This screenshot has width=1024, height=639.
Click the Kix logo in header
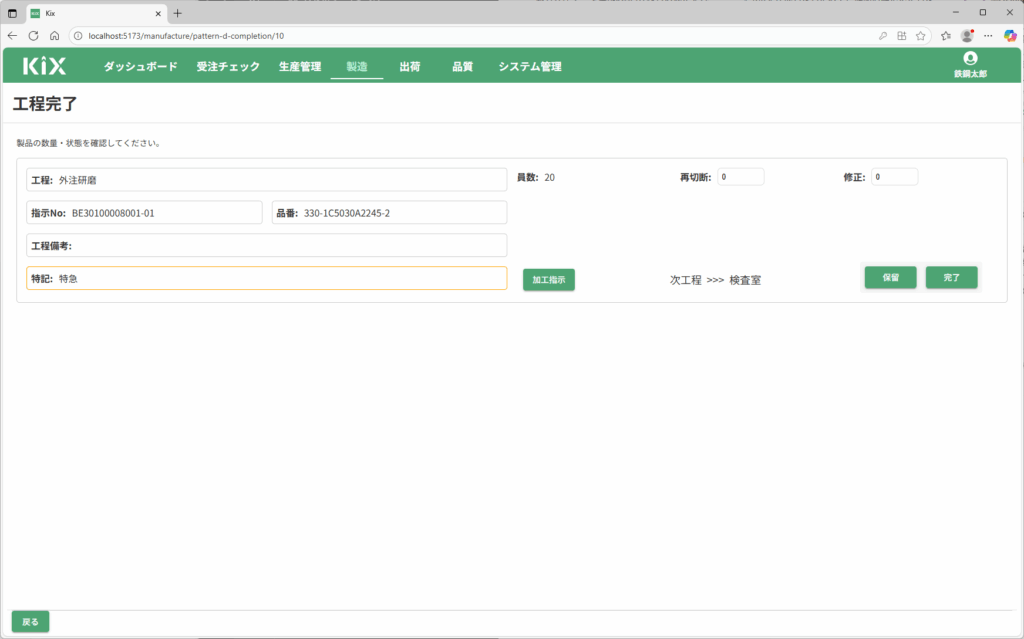tap(44, 67)
